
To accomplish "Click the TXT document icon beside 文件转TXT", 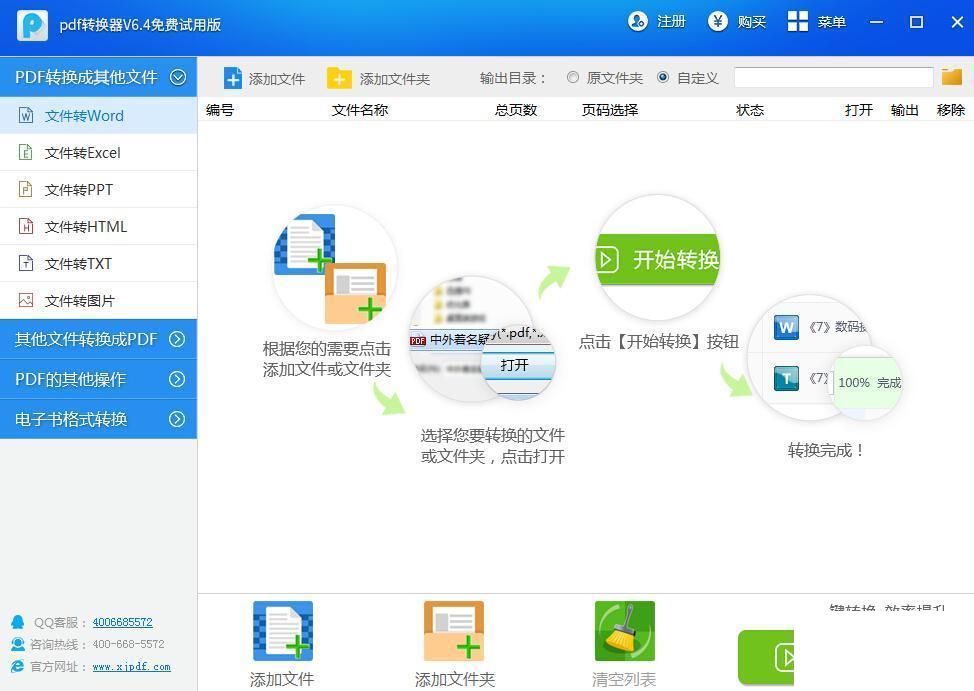I will 25,263.
